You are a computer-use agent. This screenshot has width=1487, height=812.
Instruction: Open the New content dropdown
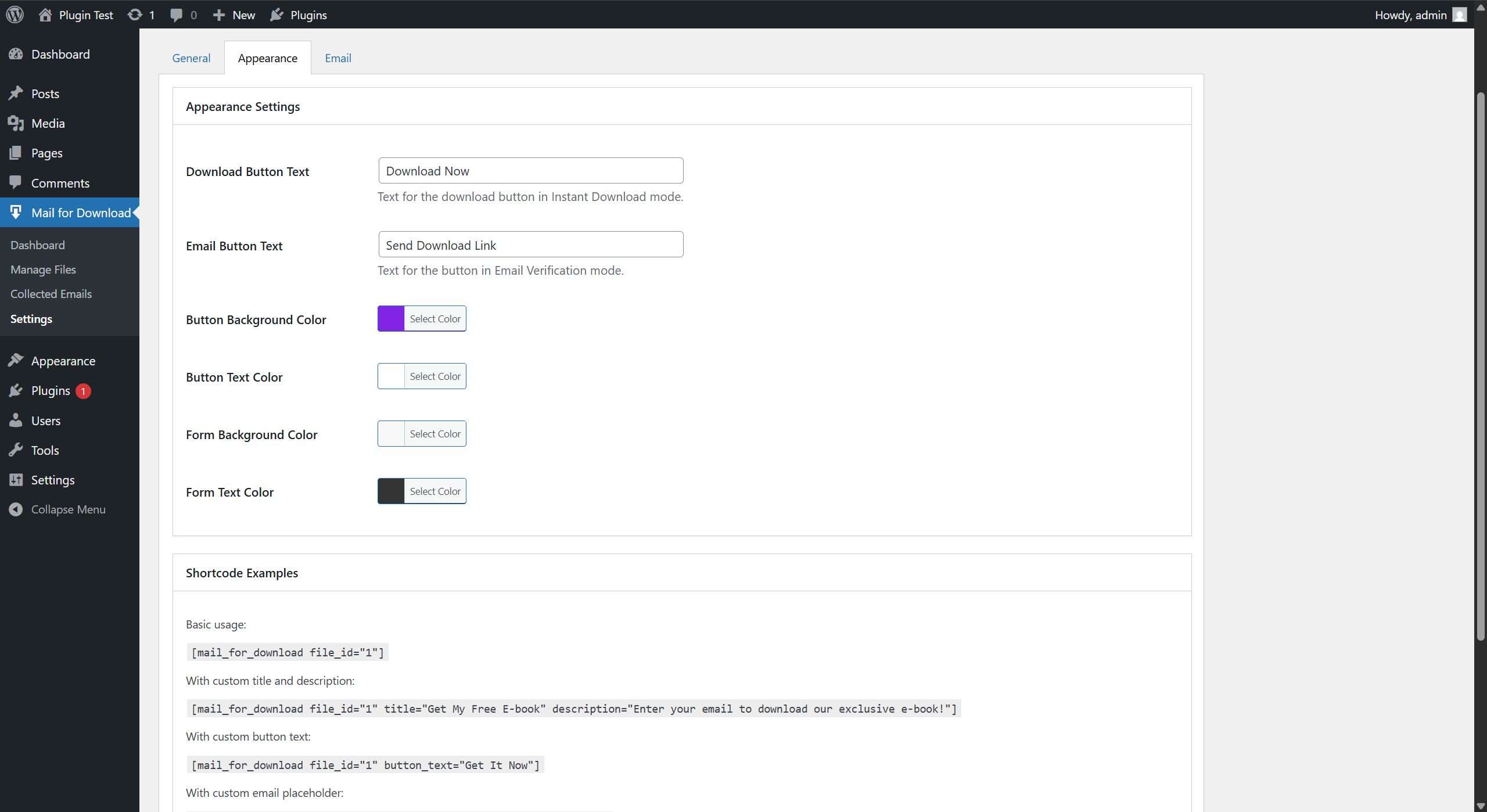coord(234,15)
